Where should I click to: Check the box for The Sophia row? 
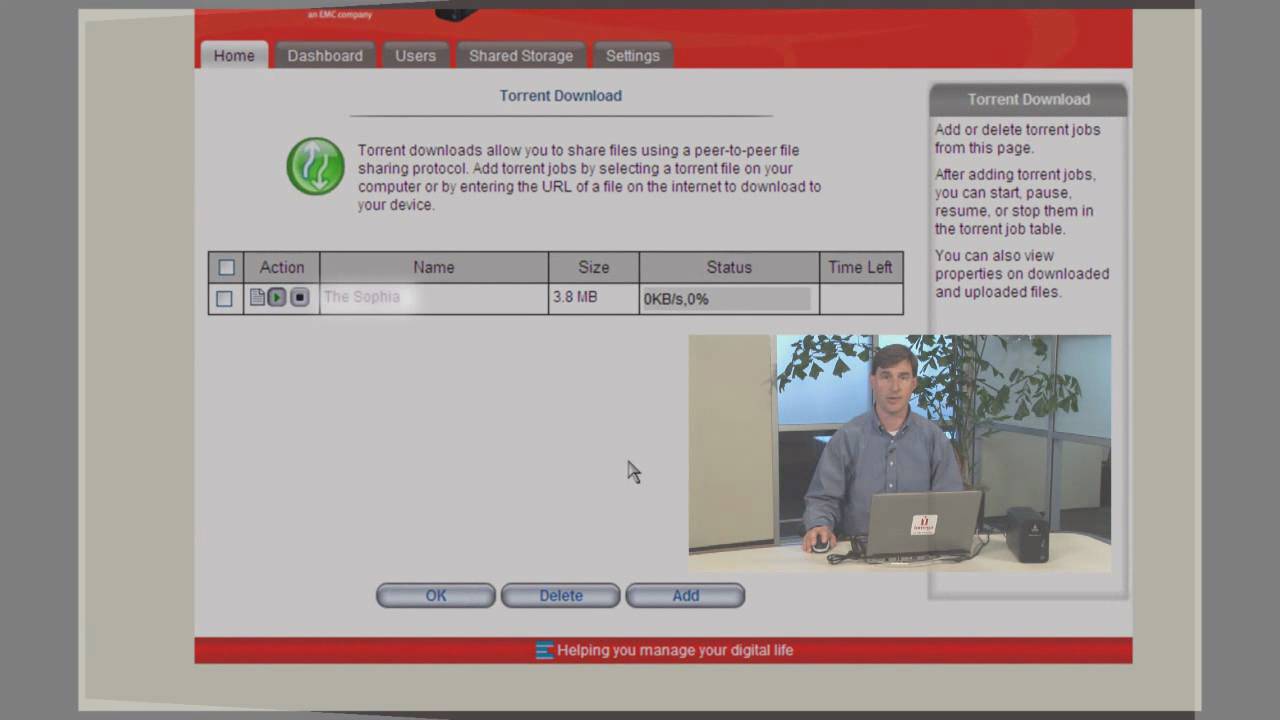click(x=224, y=298)
